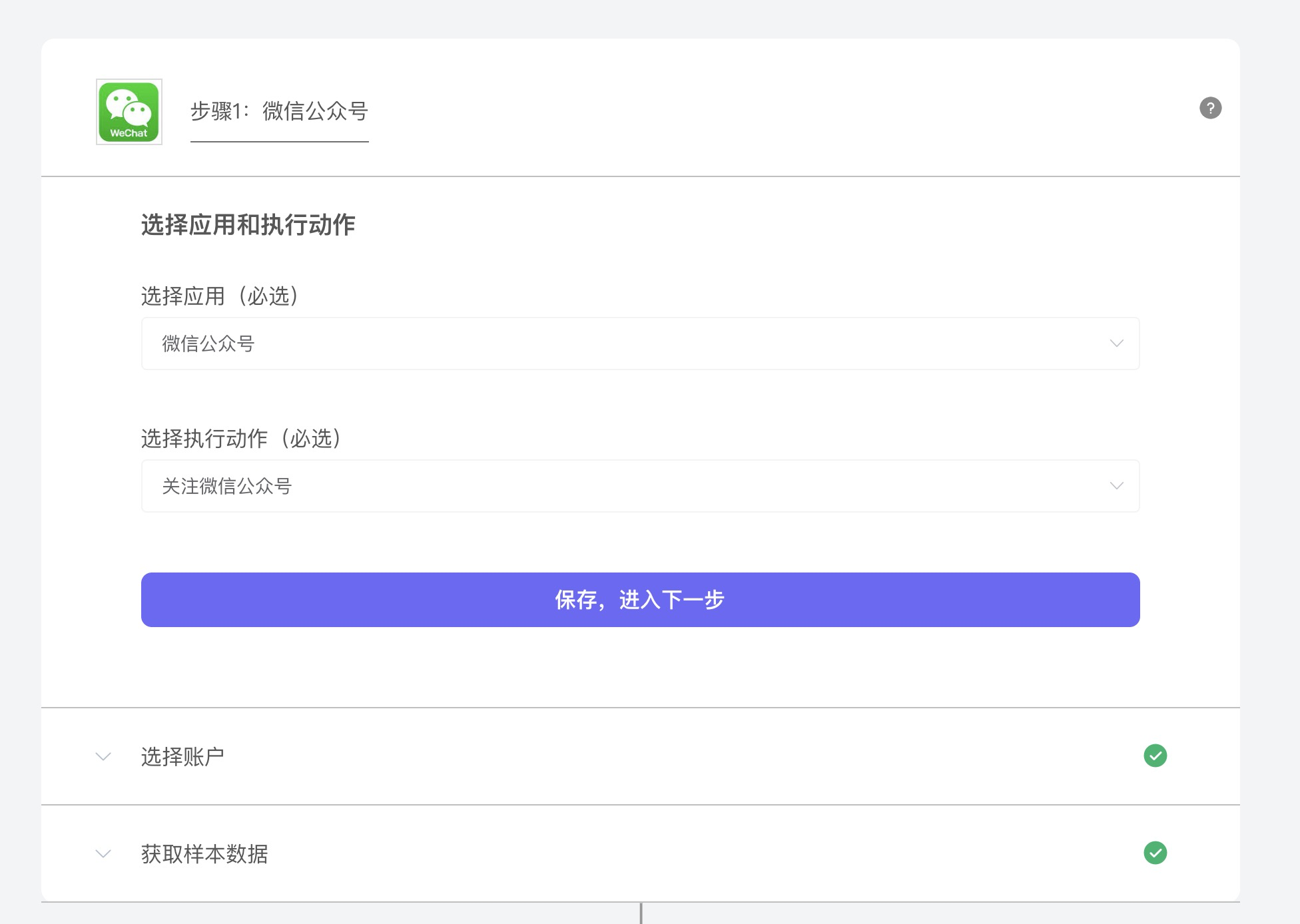The width and height of the screenshot is (1300, 924).
Task: Click the 选择应用（必选） field label
Action: coord(221,296)
